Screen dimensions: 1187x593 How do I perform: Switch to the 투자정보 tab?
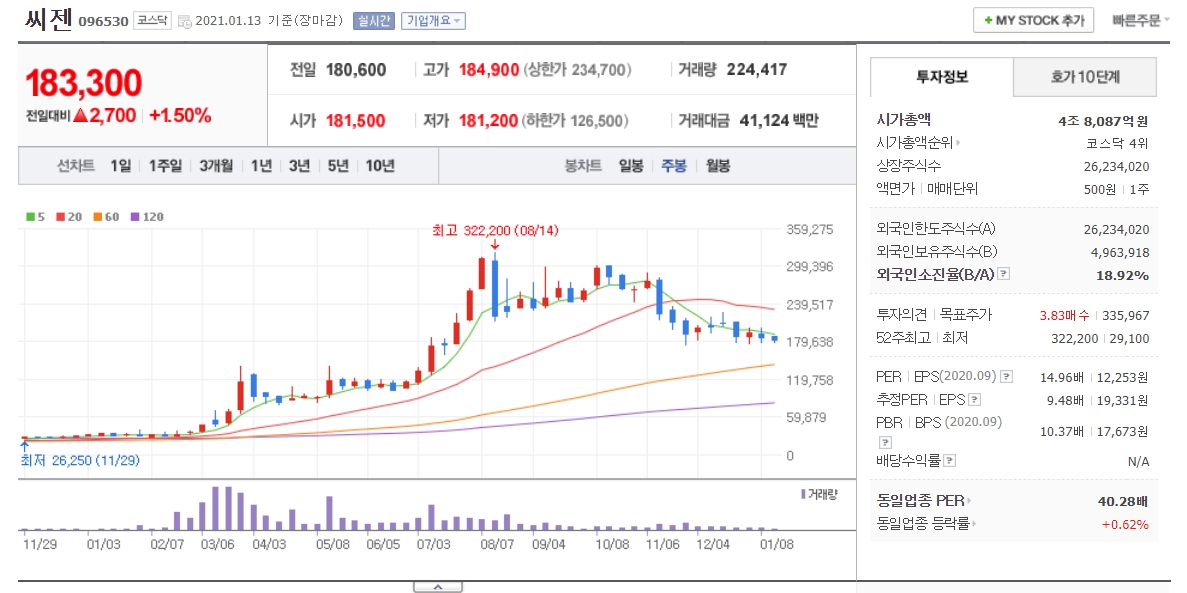(x=942, y=76)
